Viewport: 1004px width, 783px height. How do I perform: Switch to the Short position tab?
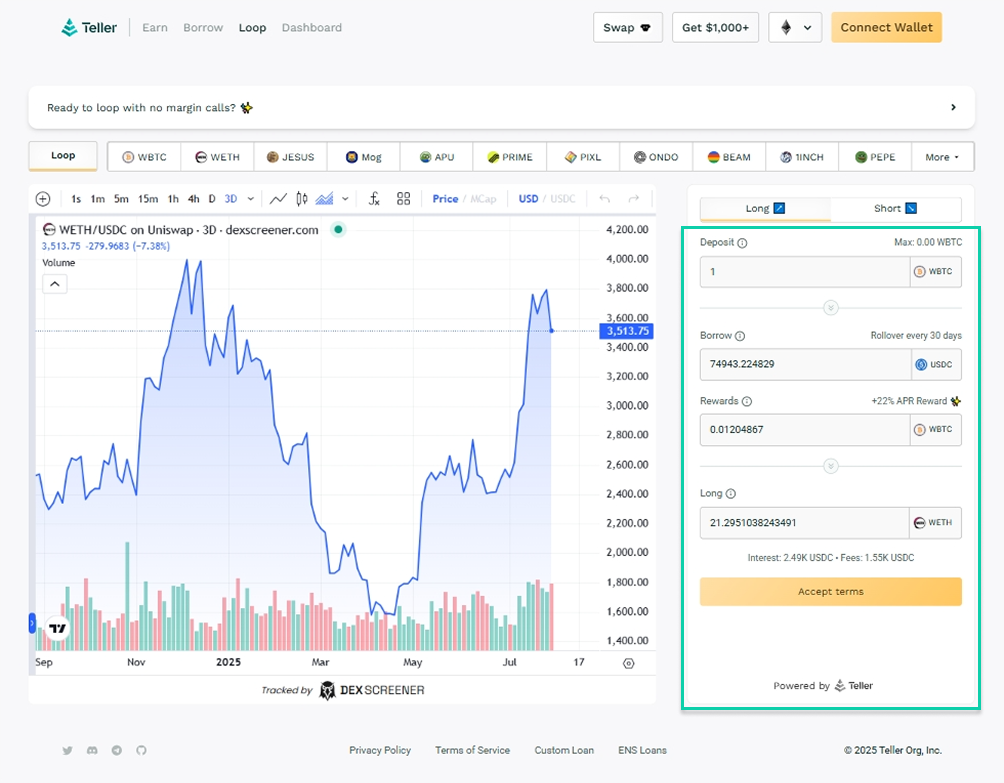(896, 209)
